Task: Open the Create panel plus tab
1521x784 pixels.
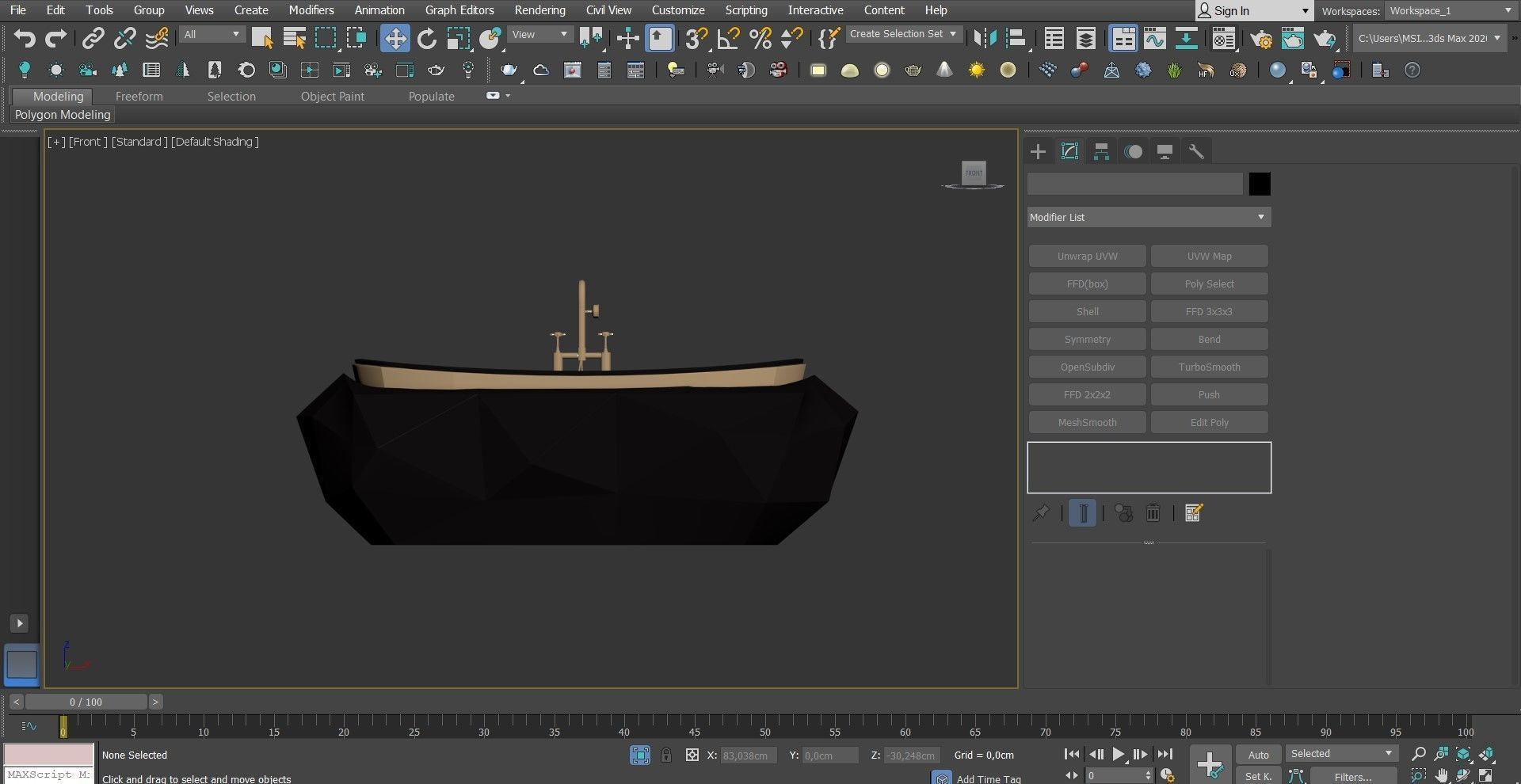Action: pos(1038,151)
